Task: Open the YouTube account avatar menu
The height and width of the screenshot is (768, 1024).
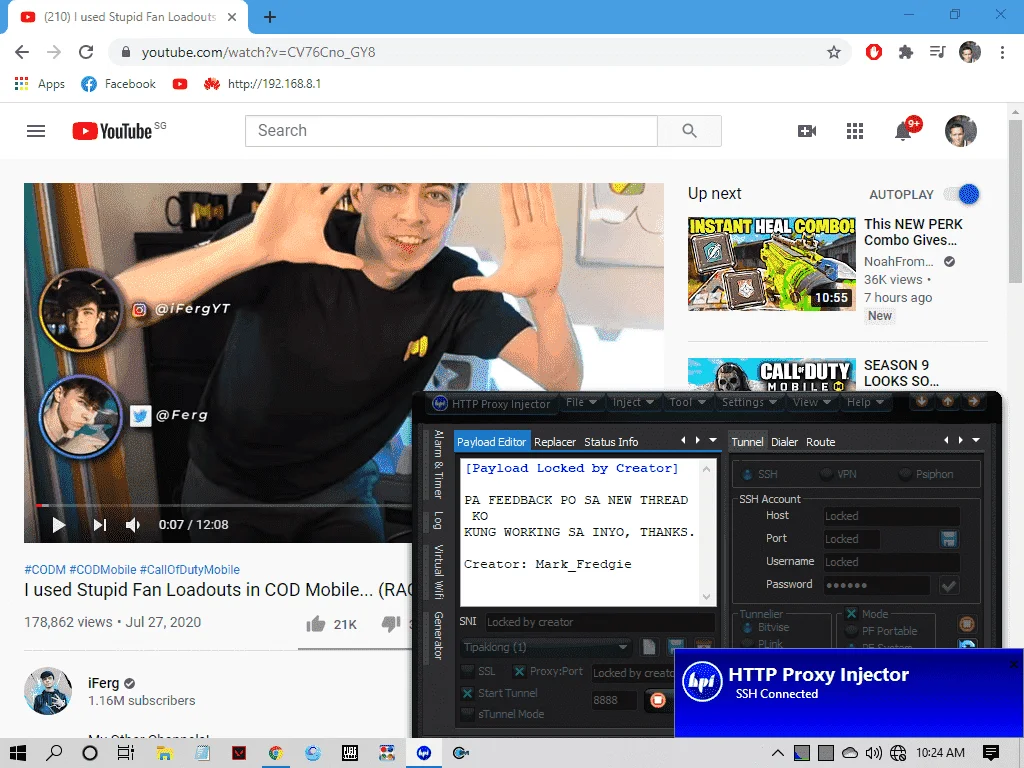Action: (x=961, y=131)
